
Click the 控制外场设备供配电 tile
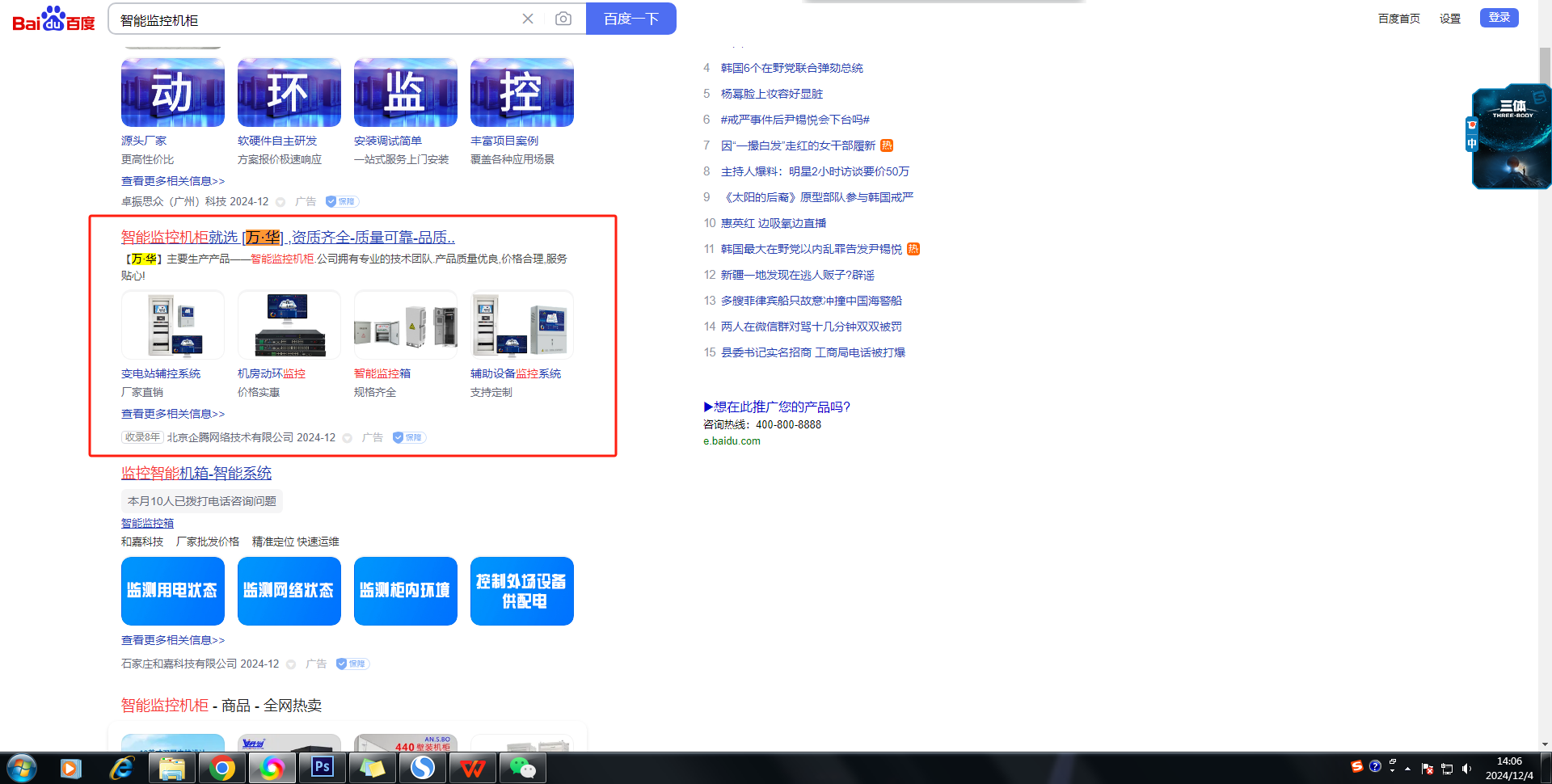(x=522, y=591)
